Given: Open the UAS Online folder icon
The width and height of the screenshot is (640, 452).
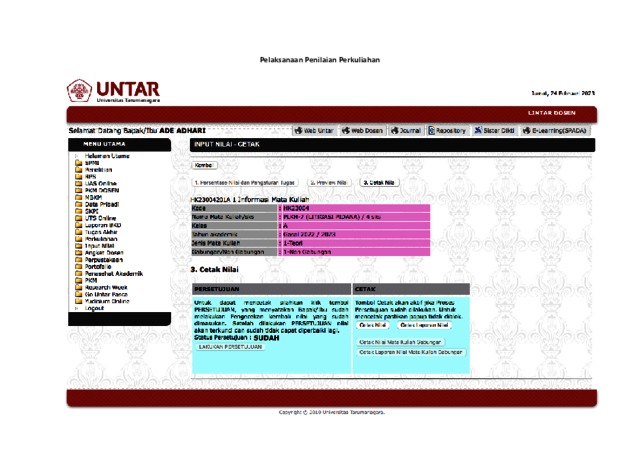Looking at the screenshot, I should pyautogui.click(x=78, y=183).
